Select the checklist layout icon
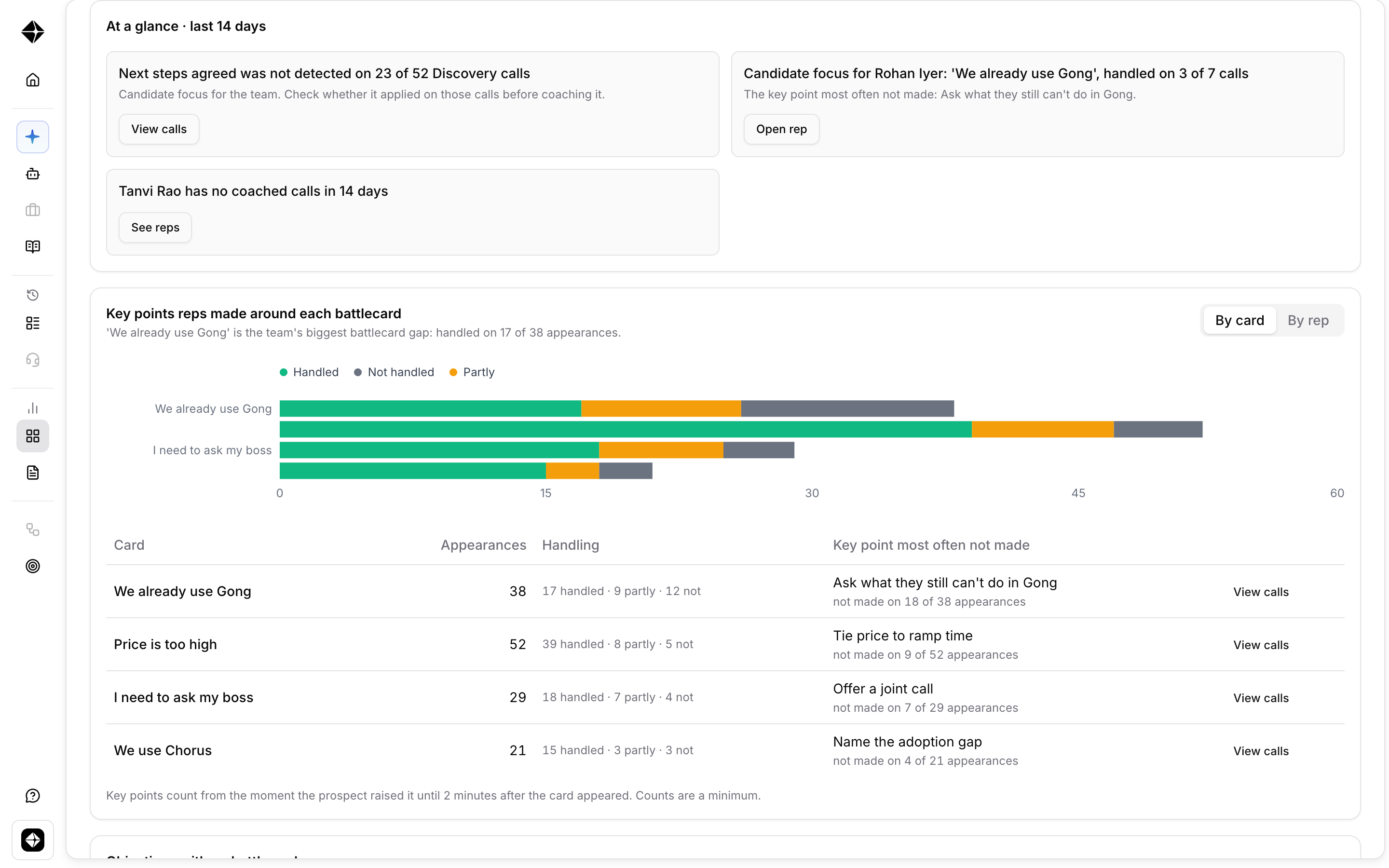This screenshot has height=868, width=1389. 33,323
